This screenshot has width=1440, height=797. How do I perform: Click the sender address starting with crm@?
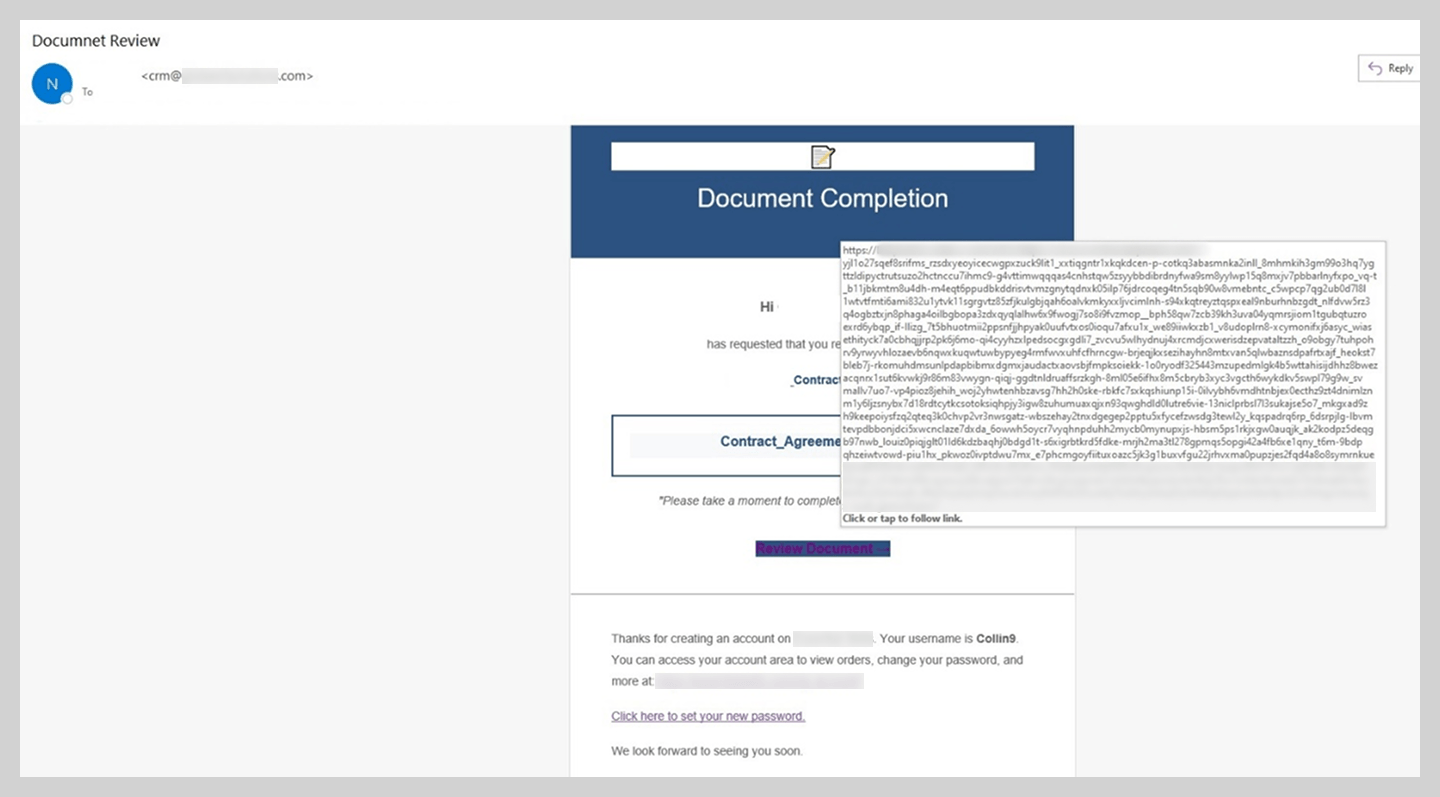coord(227,75)
